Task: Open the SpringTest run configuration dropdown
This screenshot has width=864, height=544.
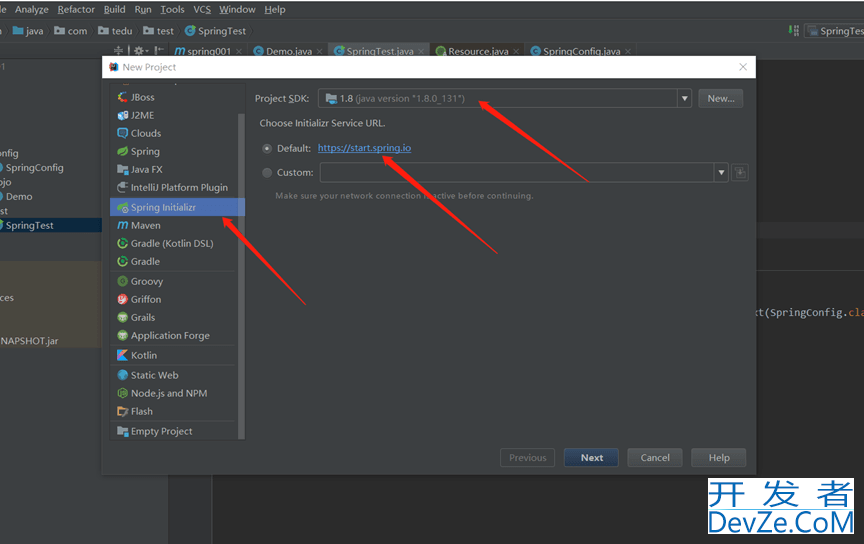Action: (x=835, y=31)
